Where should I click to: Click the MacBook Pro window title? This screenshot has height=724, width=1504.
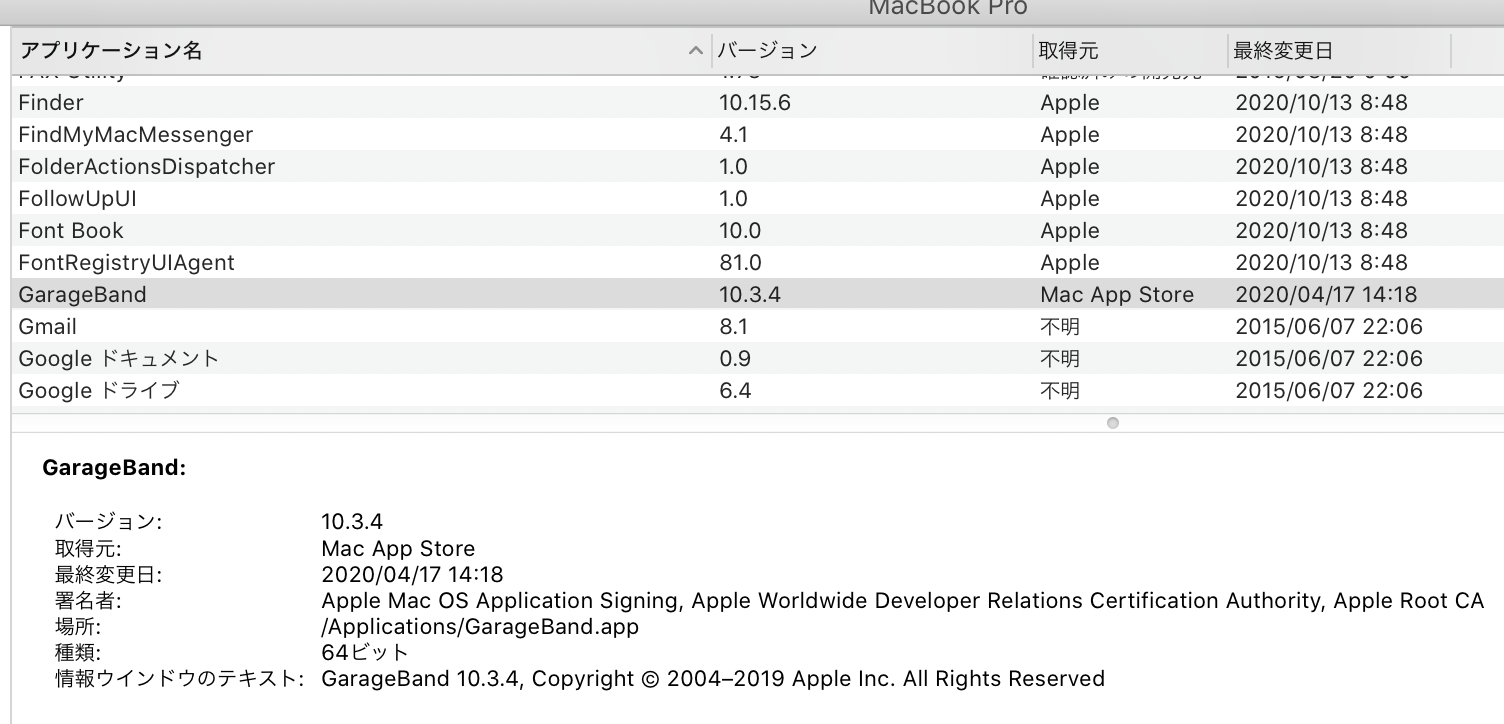pyautogui.click(x=947, y=9)
